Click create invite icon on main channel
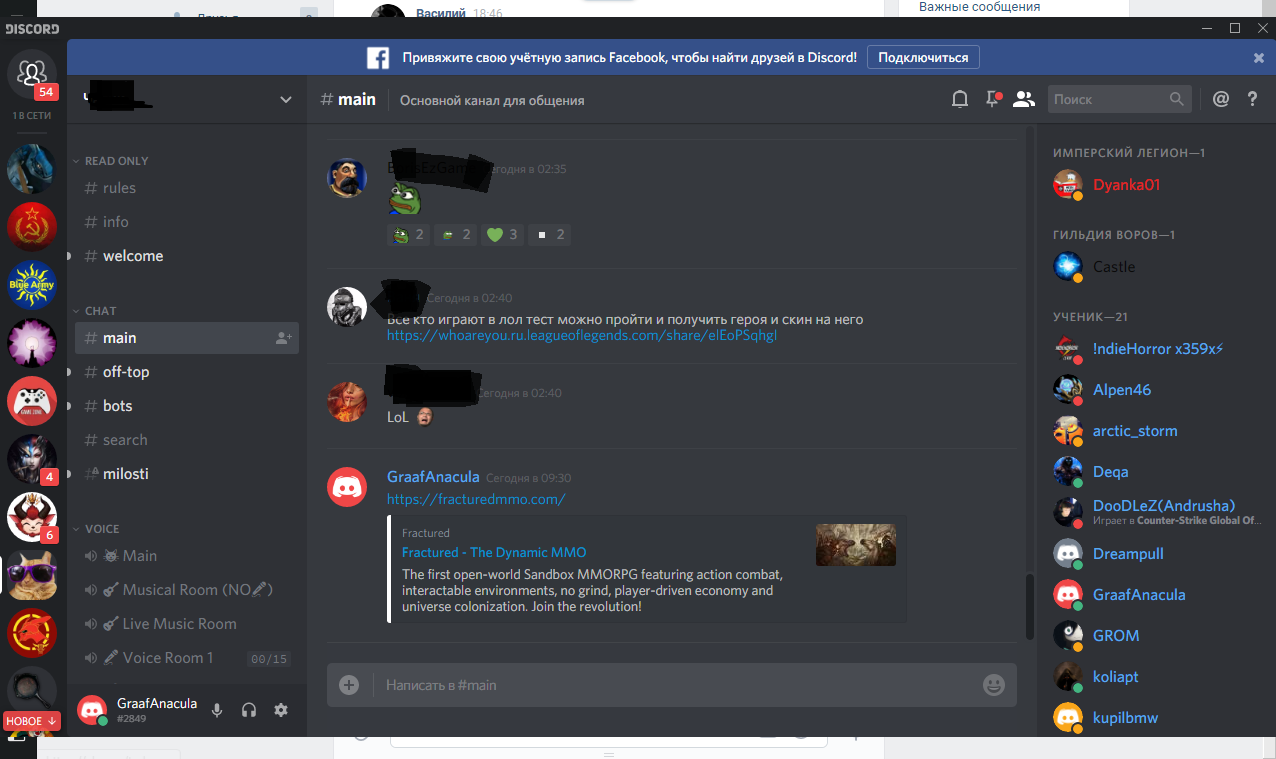The width and height of the screenshot is (1276, 759). pos(284,338)
